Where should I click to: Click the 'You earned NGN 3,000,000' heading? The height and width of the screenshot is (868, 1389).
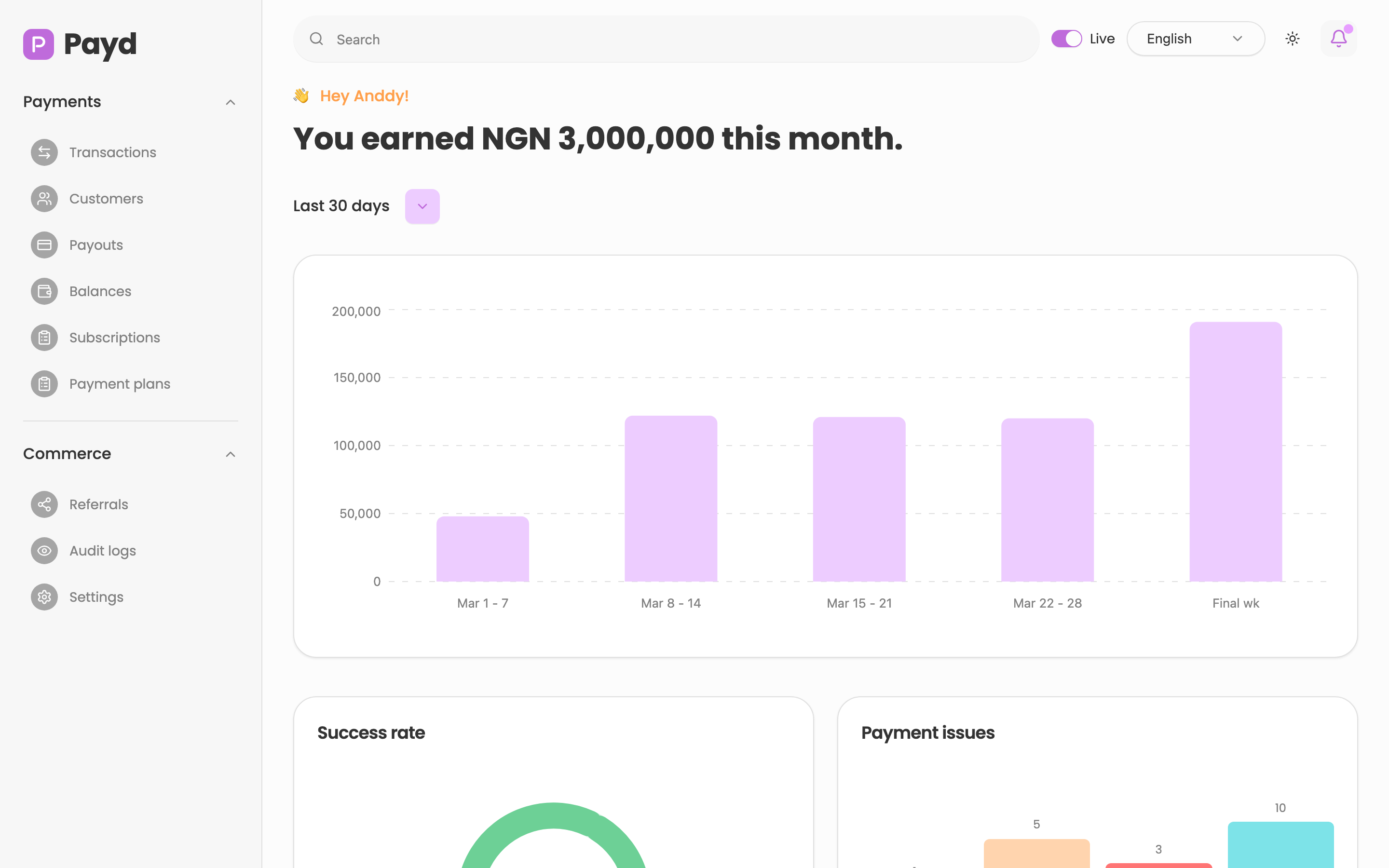(x=598, y=138)
